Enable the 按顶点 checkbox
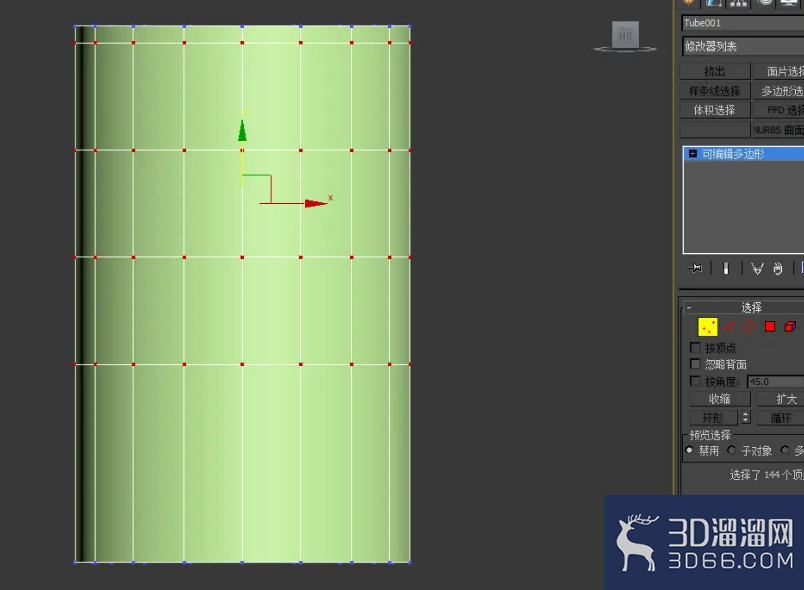The image size is (804, 590). pyautogui.click(x=695, y=348)
